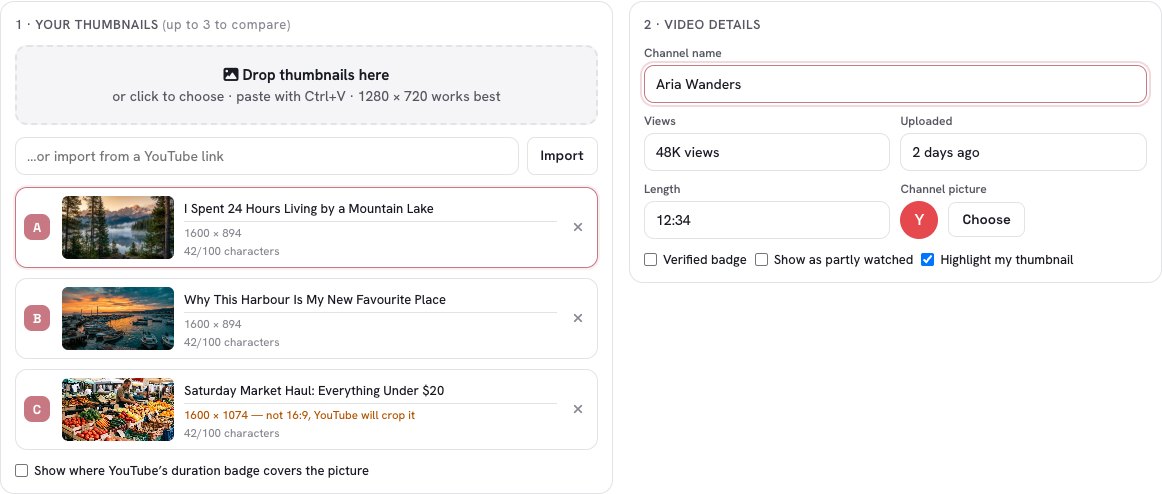Click the Import button

562,156
